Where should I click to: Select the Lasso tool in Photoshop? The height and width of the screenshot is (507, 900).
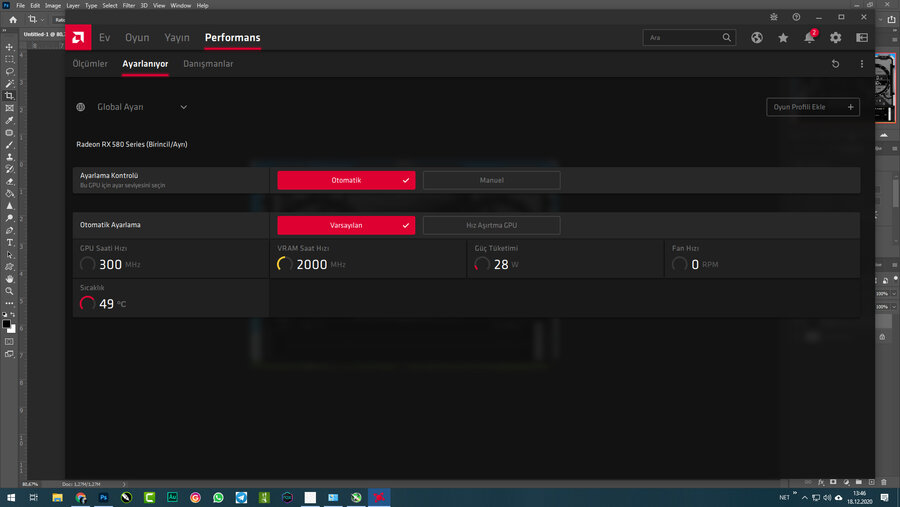coord(9,71)
